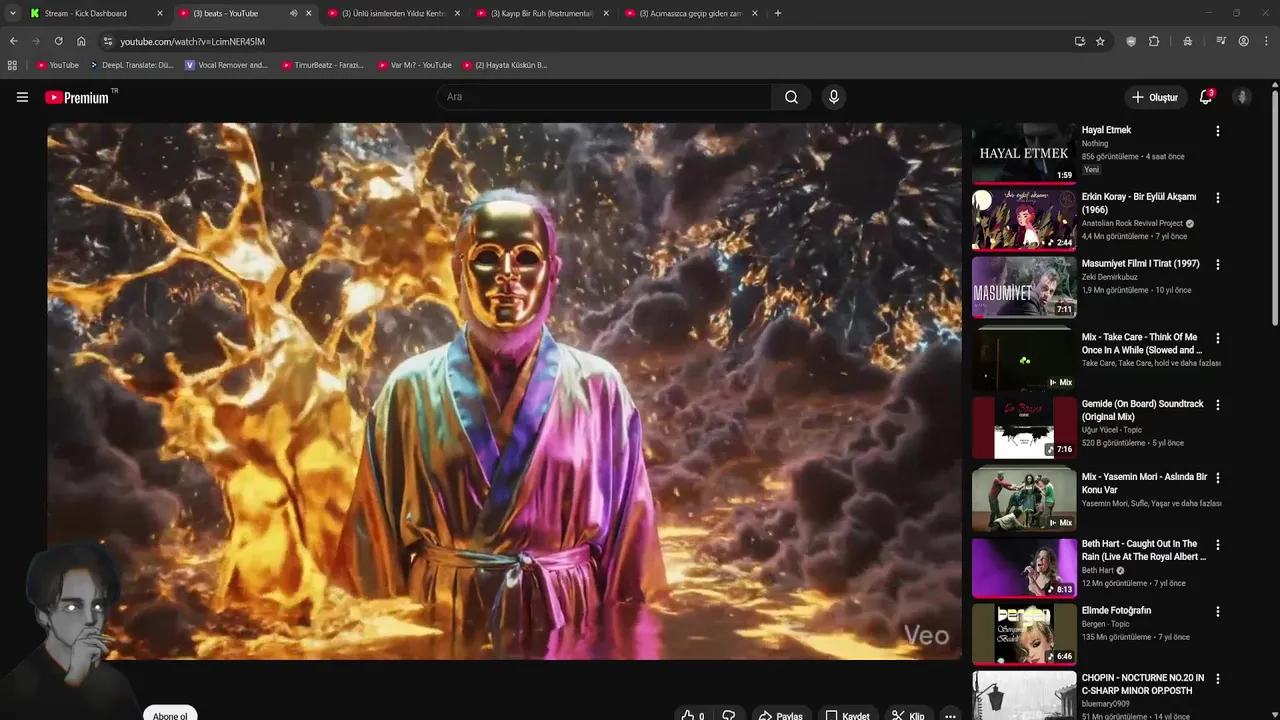Click Zeki Demirkubuz channel name
Image resolution: width=1280 pixels, height=720 pixels.
1110,277
